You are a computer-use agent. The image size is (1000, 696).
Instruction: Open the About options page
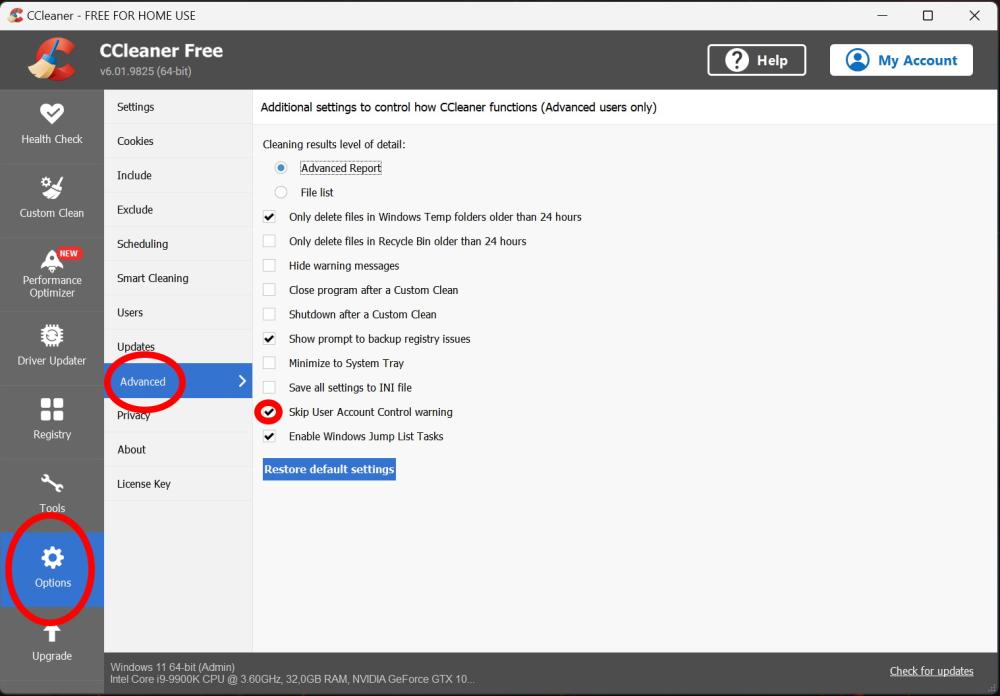click(178, 449)
